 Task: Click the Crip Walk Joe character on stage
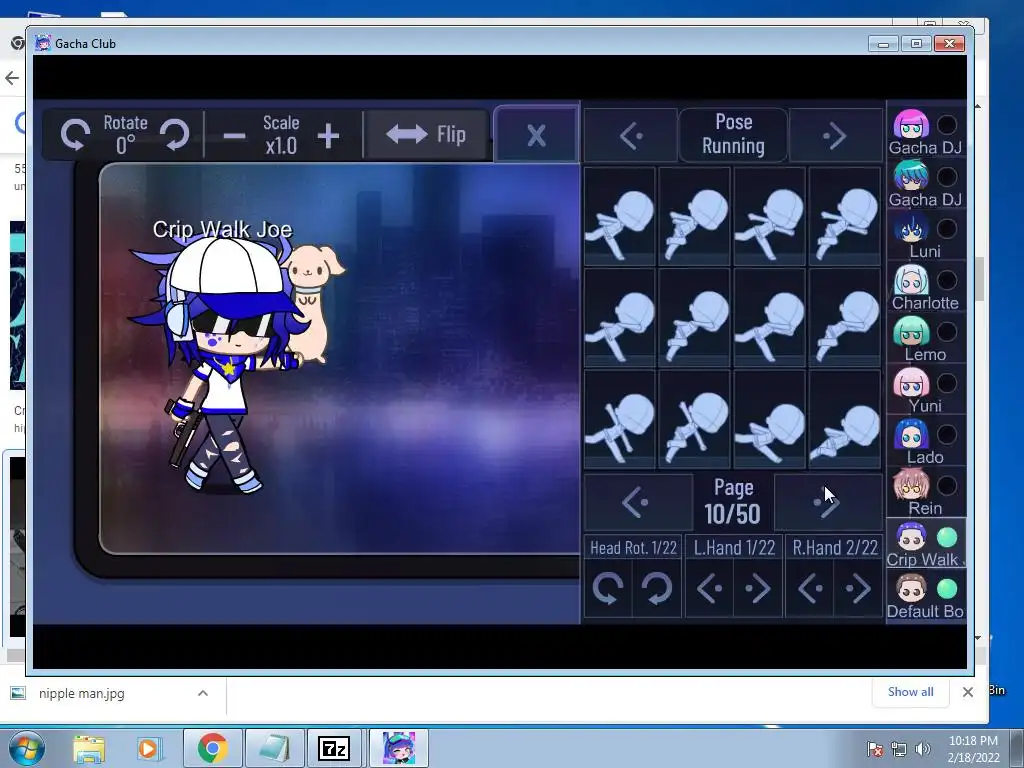[x=222, y=366]
